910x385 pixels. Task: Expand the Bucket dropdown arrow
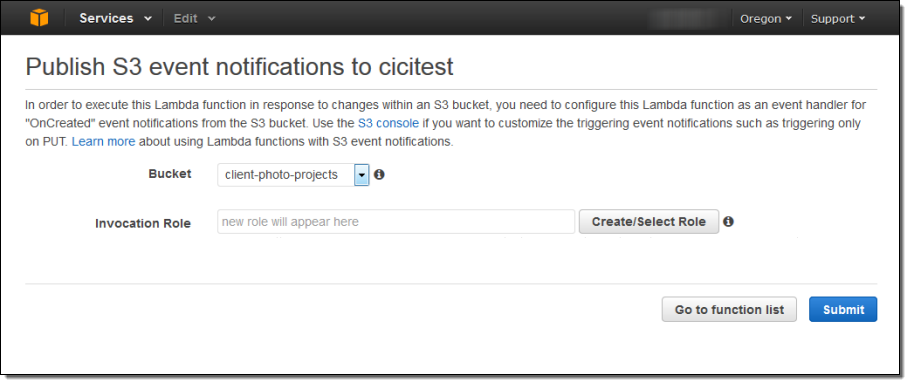click(x=362, y=175)
